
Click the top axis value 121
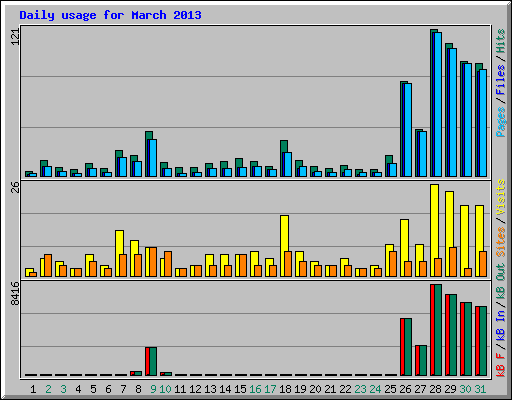[x=15, y=36]
